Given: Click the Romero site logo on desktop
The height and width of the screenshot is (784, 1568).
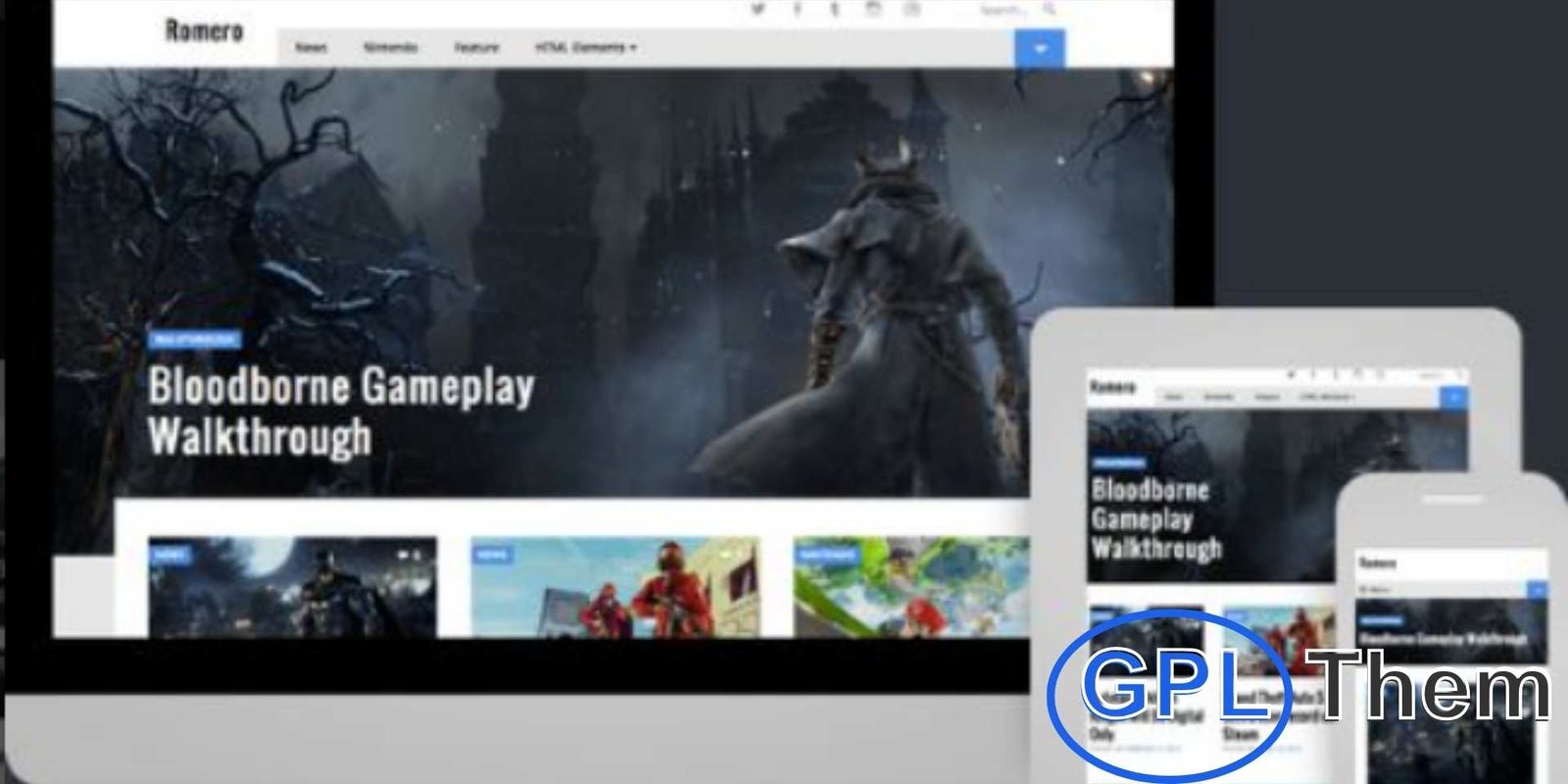Looking at the screenshot, I should coord(203,31).
